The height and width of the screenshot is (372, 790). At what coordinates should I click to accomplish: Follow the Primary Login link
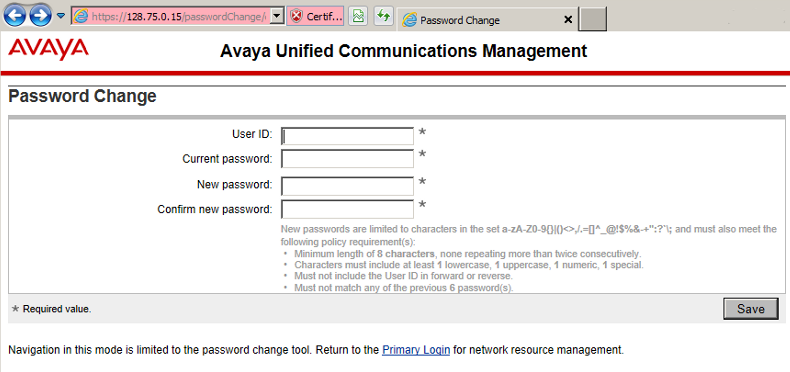(x=416, y=349)
